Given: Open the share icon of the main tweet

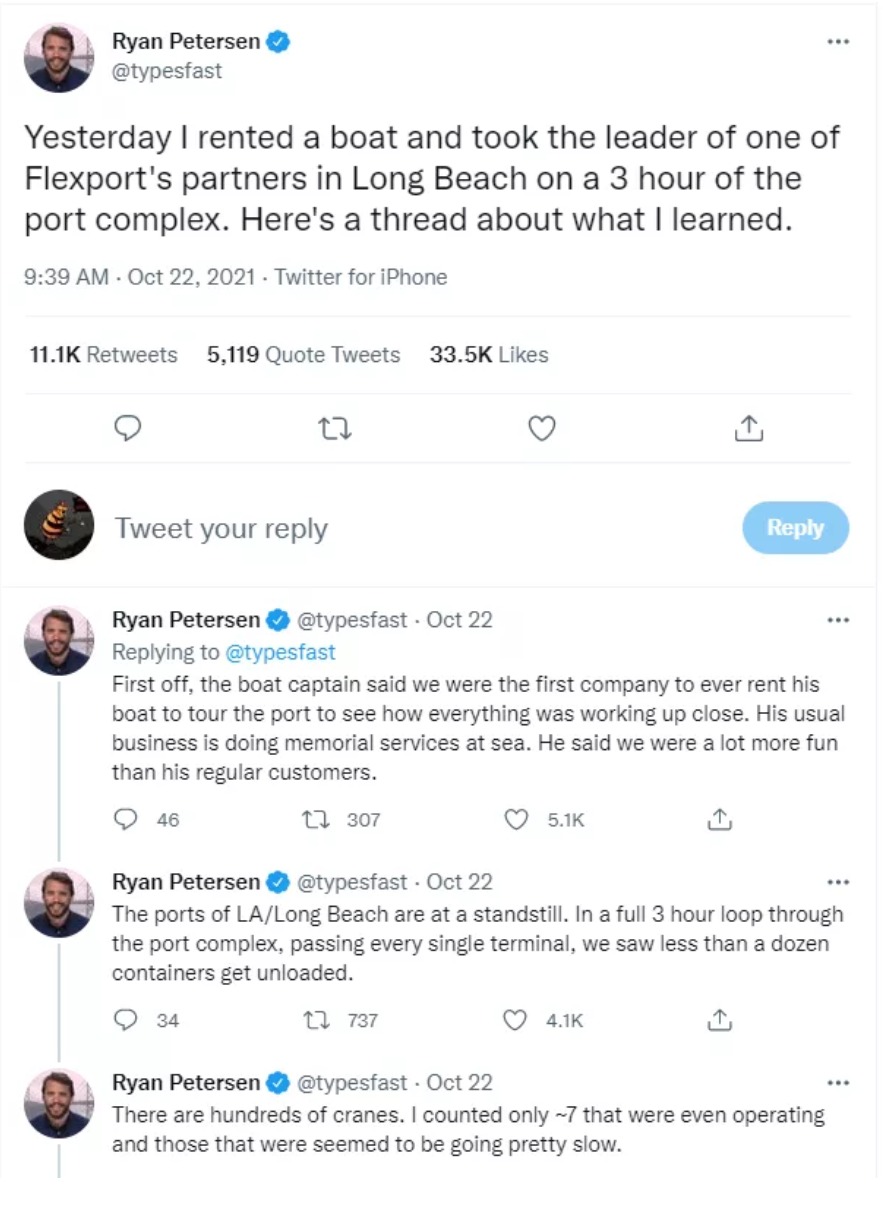Looking at the screenshot, I should click(749, 428).
